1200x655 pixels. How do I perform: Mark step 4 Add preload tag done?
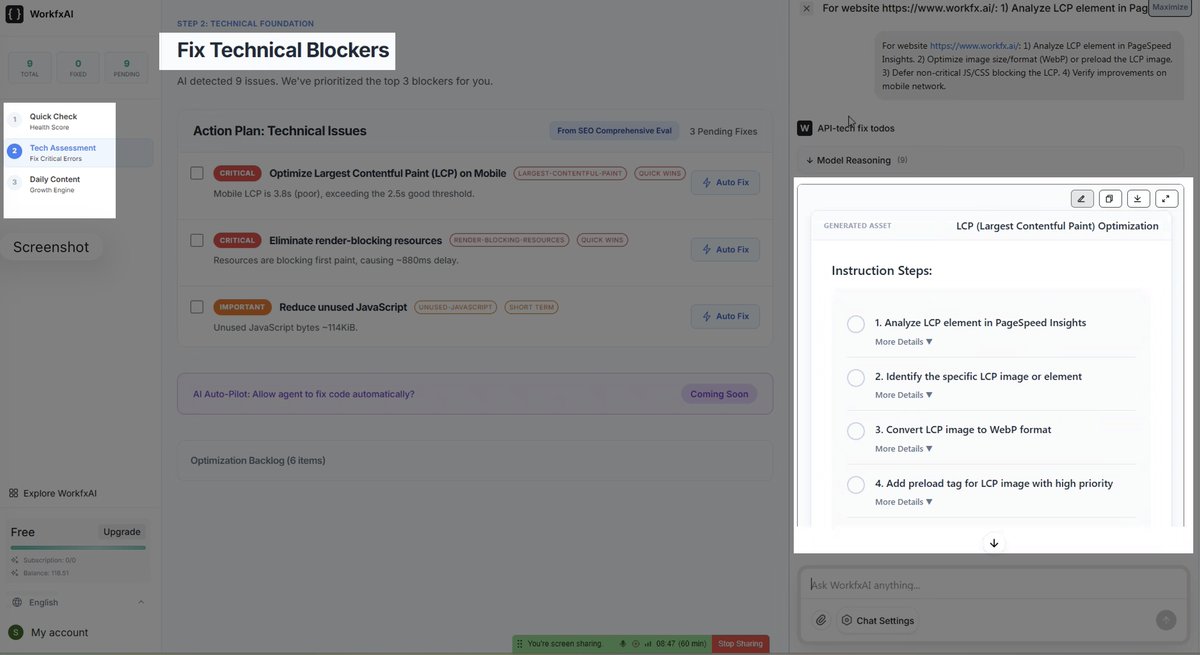click(x=856, y=485)
